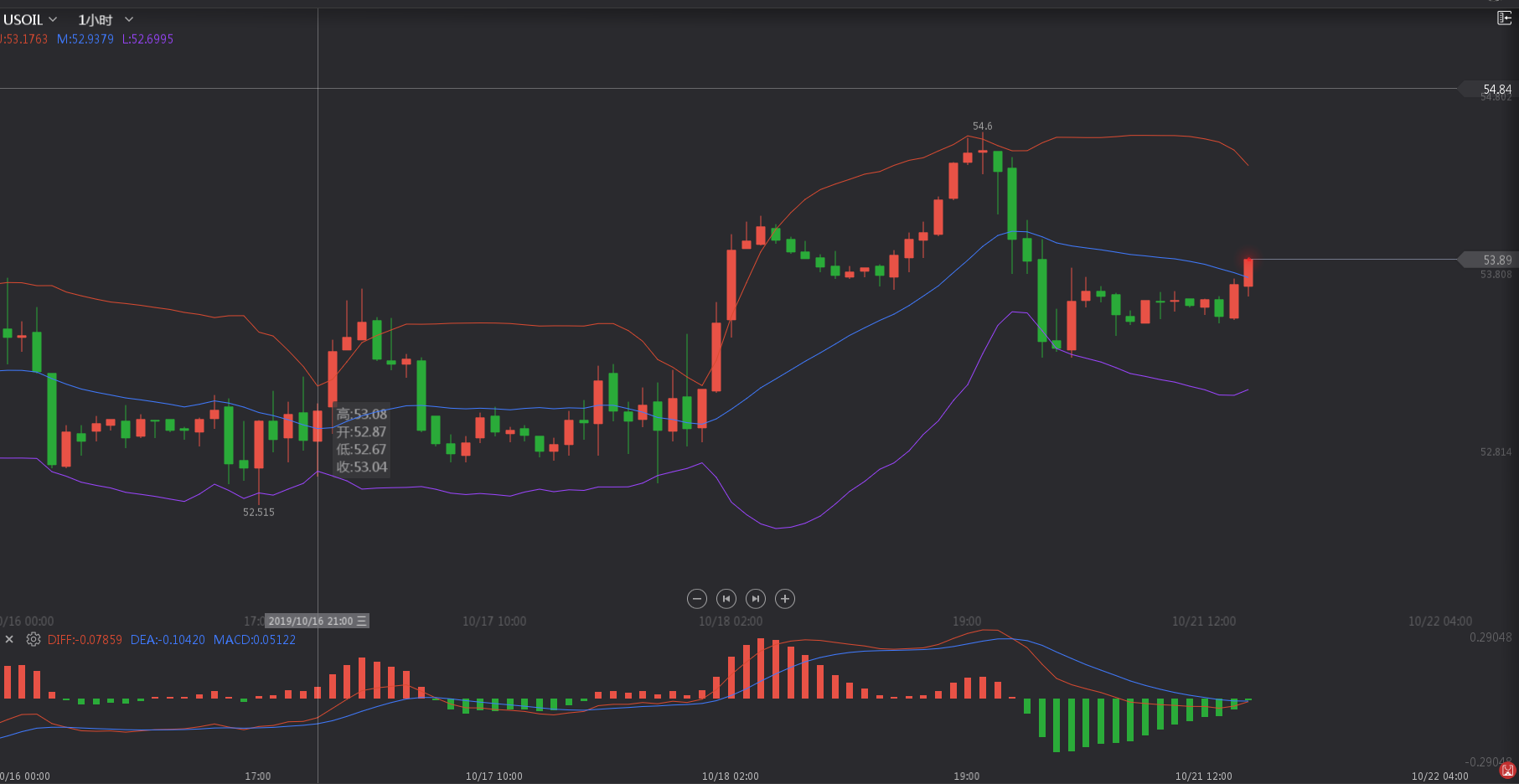Click the 0.29048 MACD axis label

click(x=1491, y=637)
